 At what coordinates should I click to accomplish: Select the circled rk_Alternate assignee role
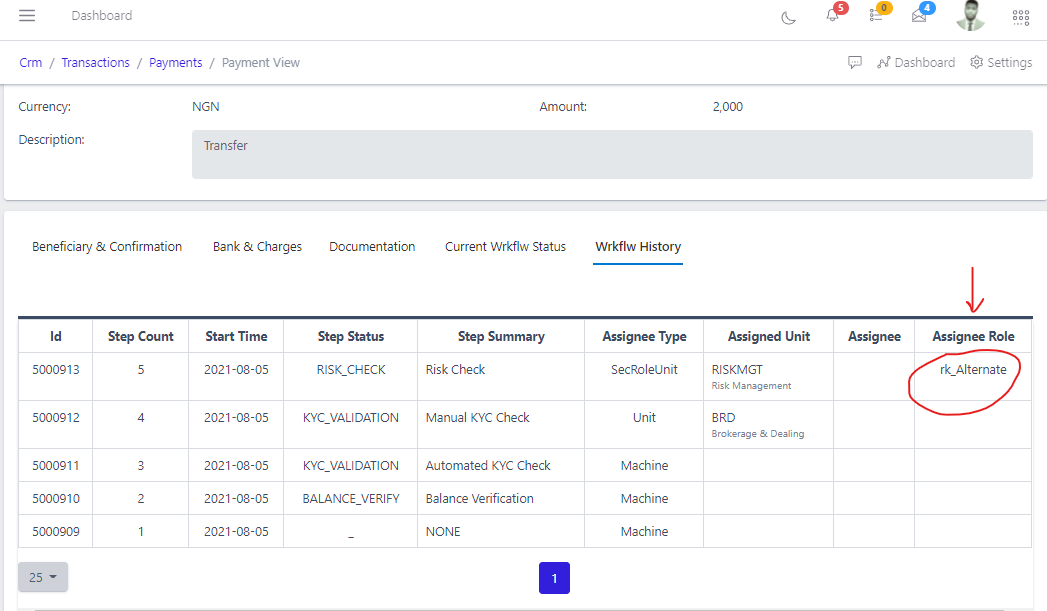pos(973,369)
